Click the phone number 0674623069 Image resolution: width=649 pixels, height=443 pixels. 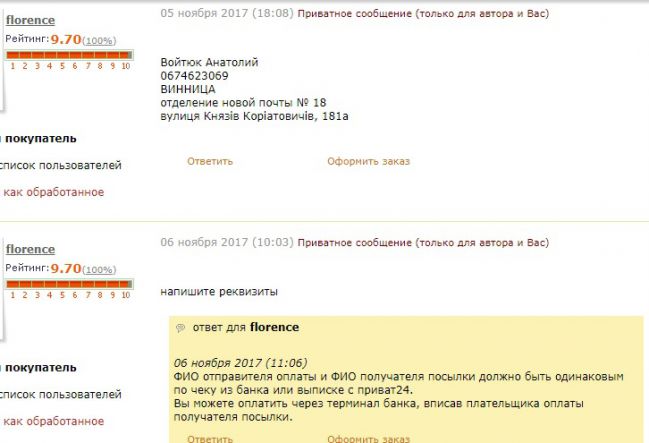(194, 76)
